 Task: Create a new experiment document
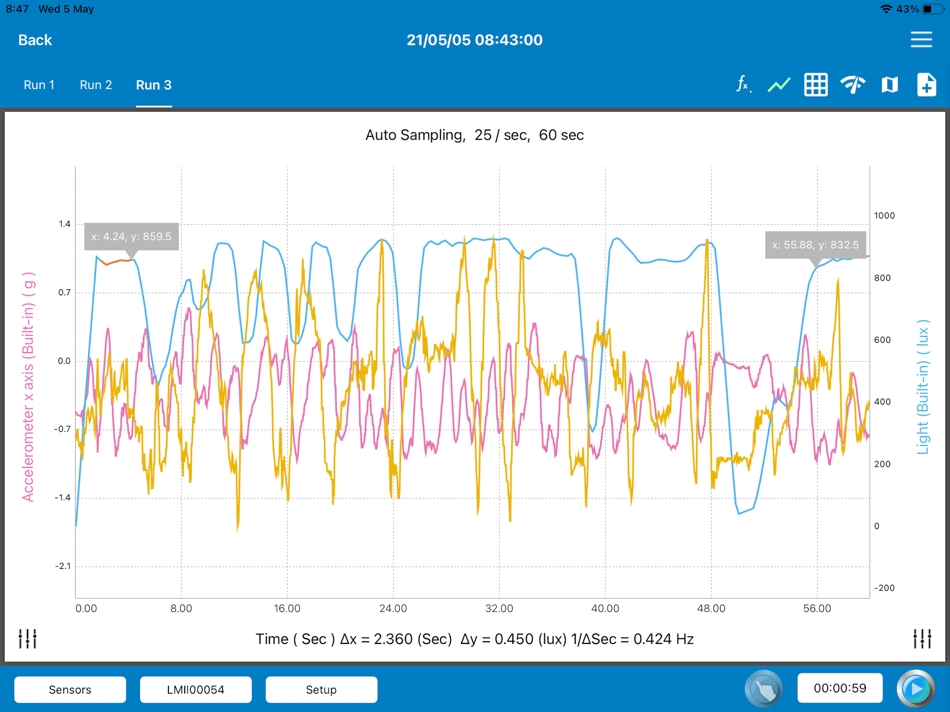(927, 85)
